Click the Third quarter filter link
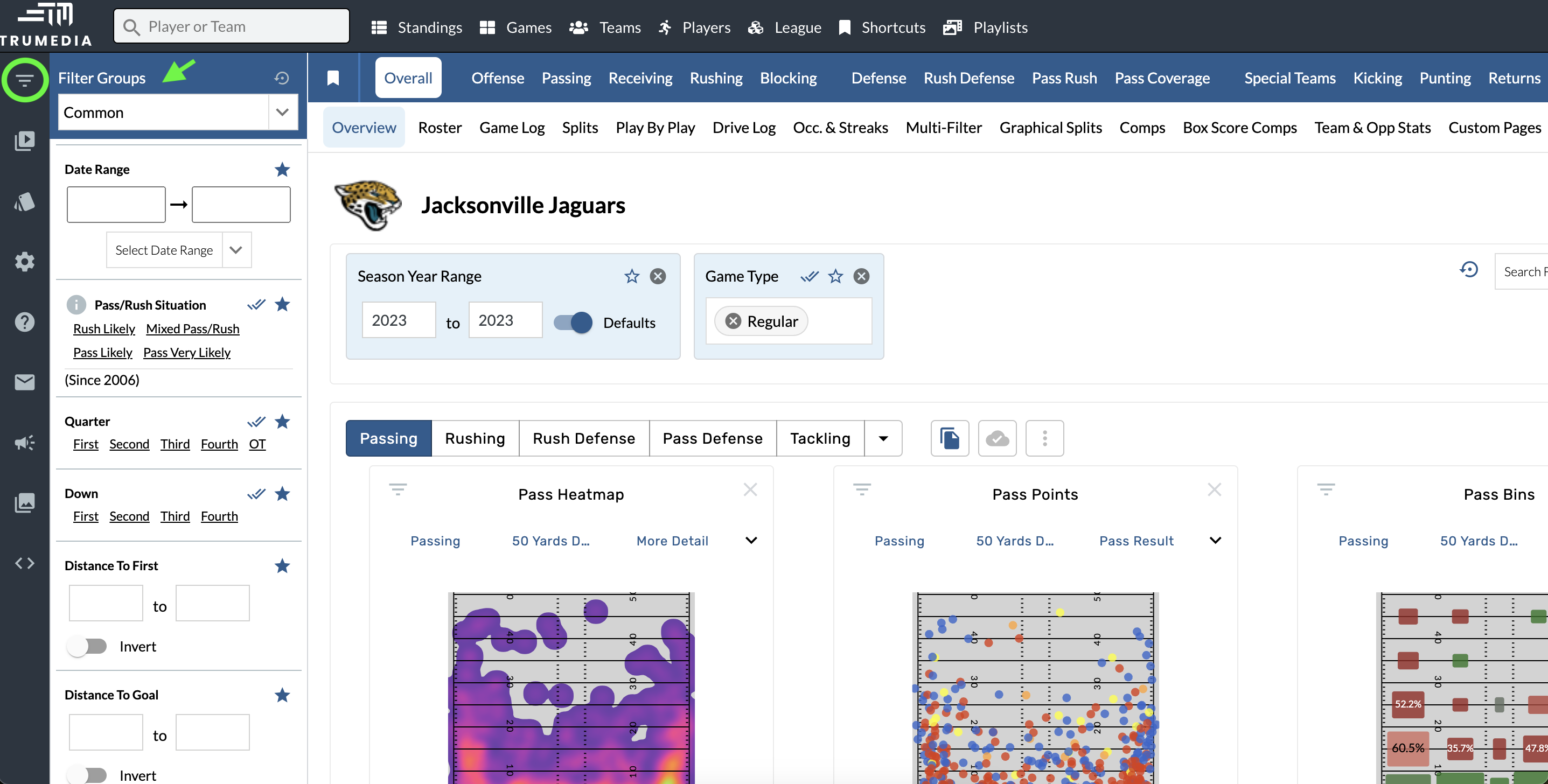1548x784 pixels. tap(175, 444)
